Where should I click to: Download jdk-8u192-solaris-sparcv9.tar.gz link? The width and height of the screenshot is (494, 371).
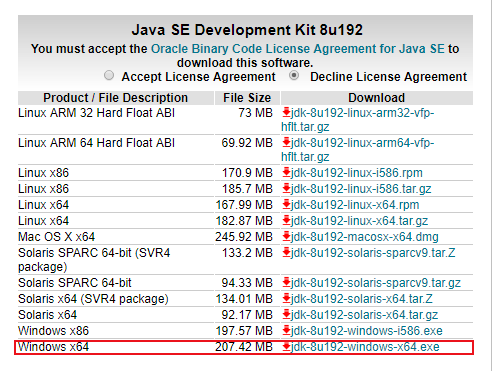[375, 283]
